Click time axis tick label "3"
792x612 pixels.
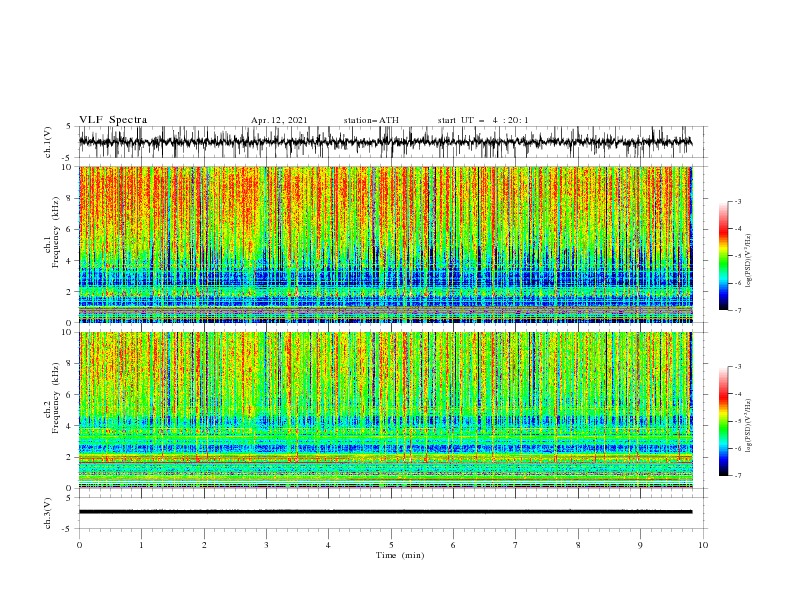pos(266,545)
